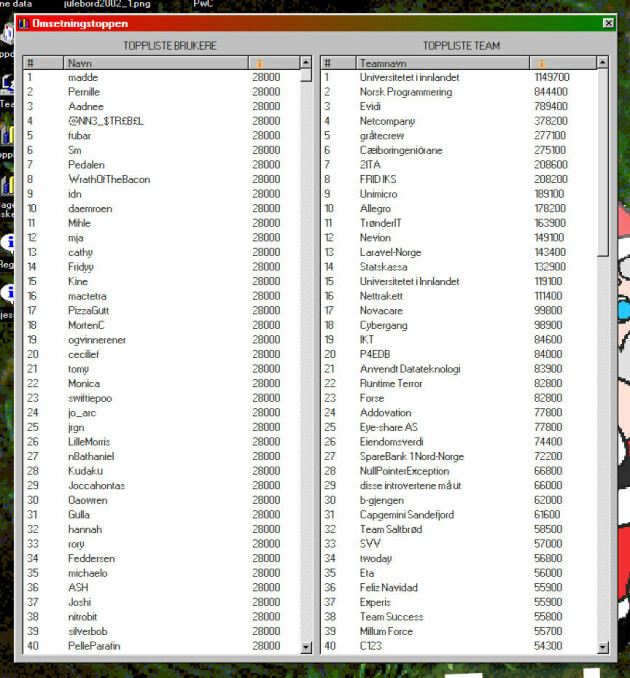Click scroll up arrow of users list
Image resolution: width=630 pixels, height=678 pixels.
(306, 63)
